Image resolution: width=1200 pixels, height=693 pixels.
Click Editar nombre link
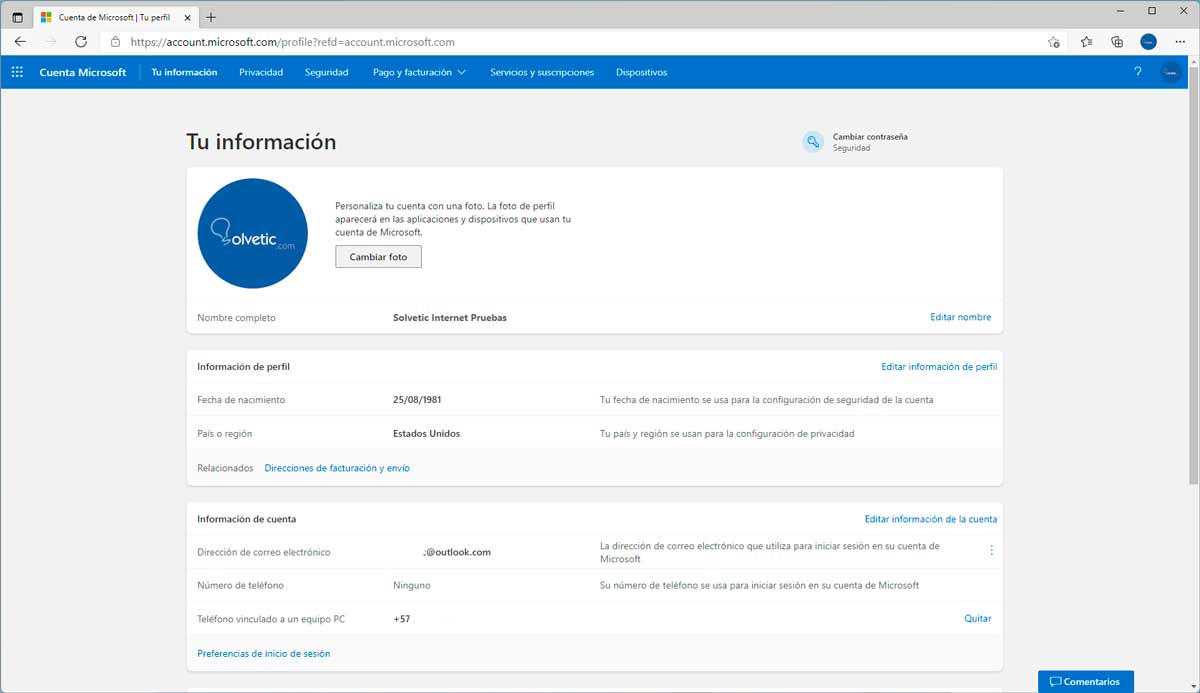click(x=961, y=317)
